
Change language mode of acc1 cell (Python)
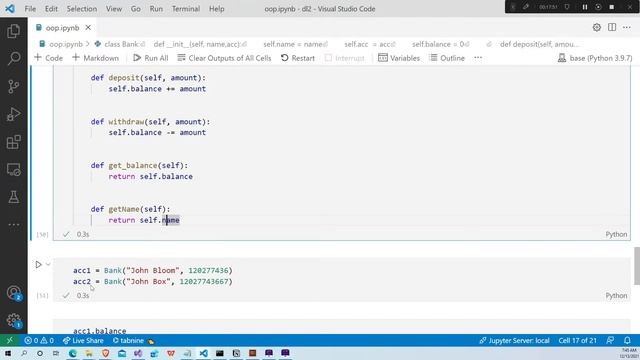click(616, 296)
